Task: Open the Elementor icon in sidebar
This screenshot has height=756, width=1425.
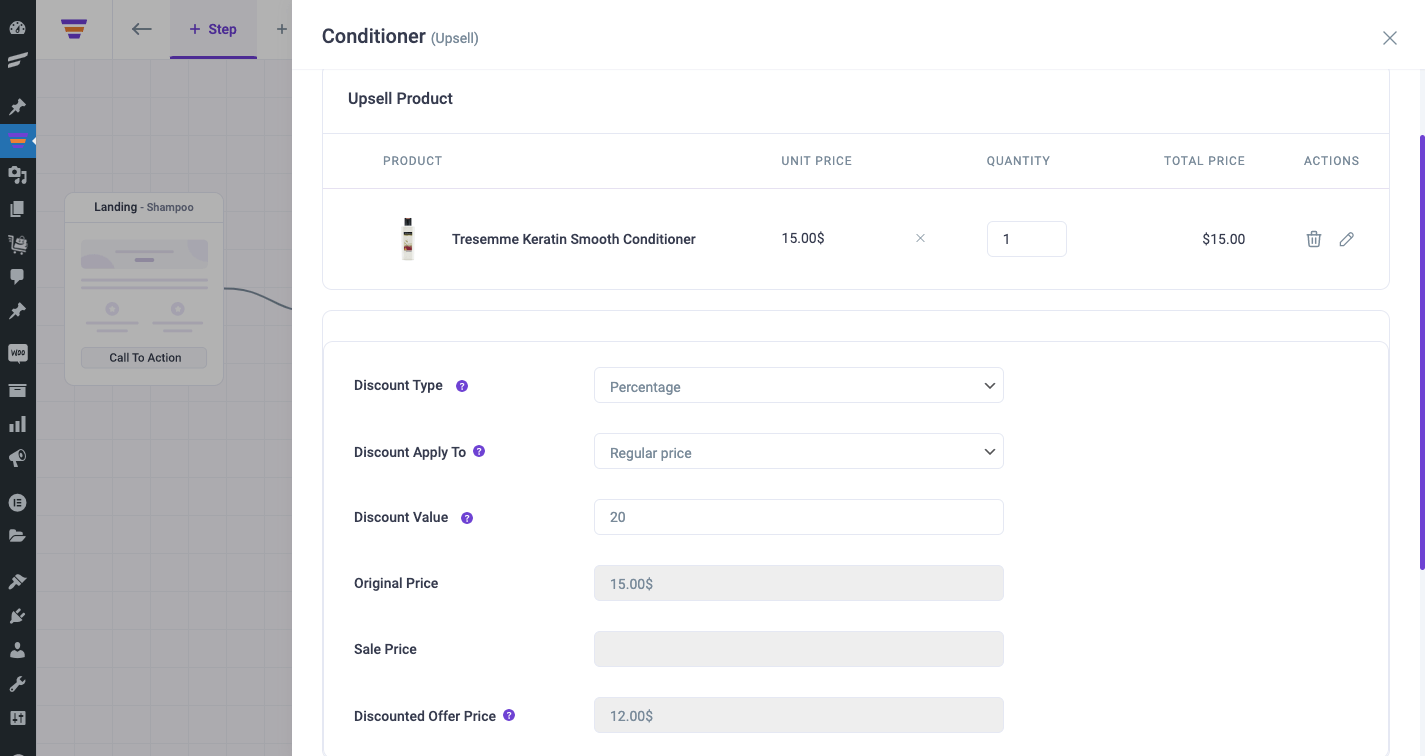Action: click(17, 502)
